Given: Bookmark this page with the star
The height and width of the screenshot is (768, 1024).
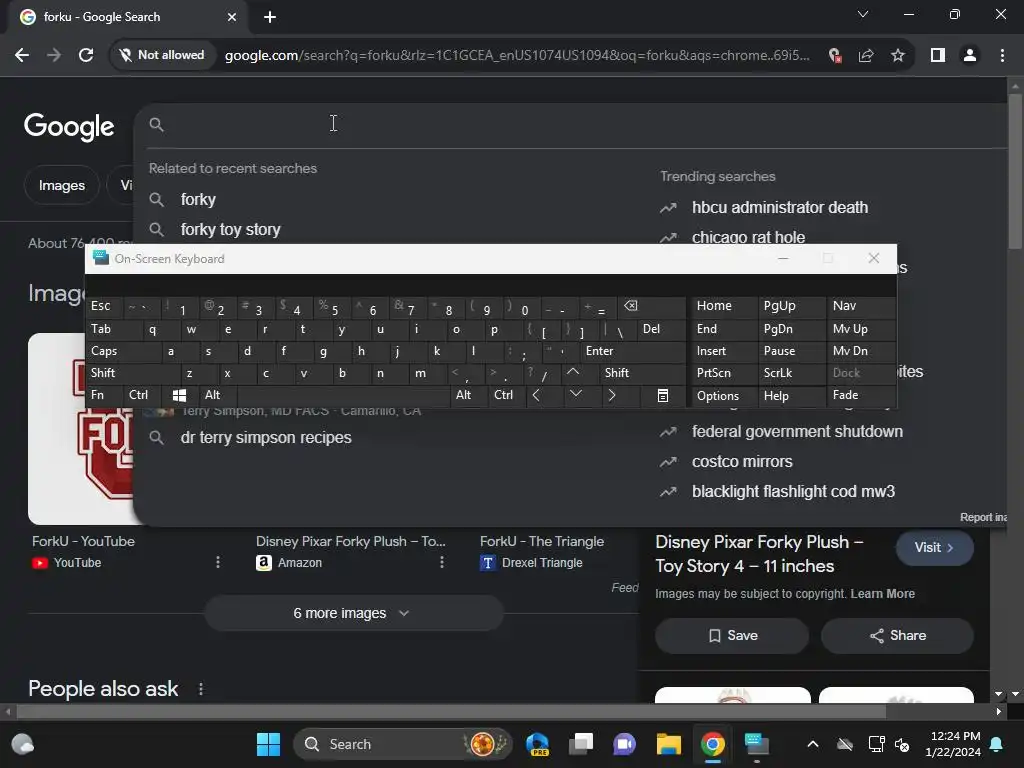Looking at the screenshot, I should coord(898,56).
